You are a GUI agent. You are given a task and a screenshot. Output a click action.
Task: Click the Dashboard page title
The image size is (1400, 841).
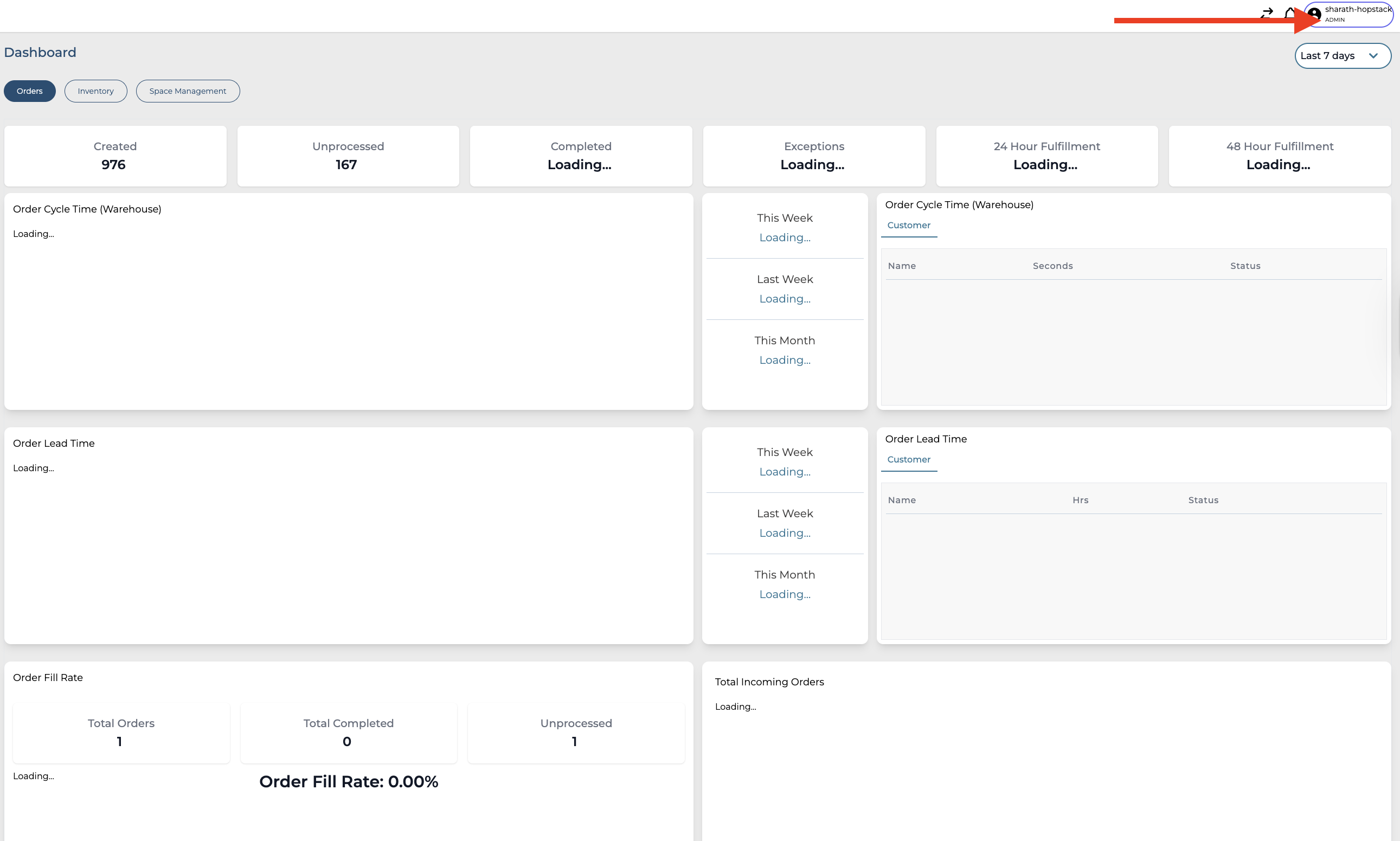[x=40, y=52]
